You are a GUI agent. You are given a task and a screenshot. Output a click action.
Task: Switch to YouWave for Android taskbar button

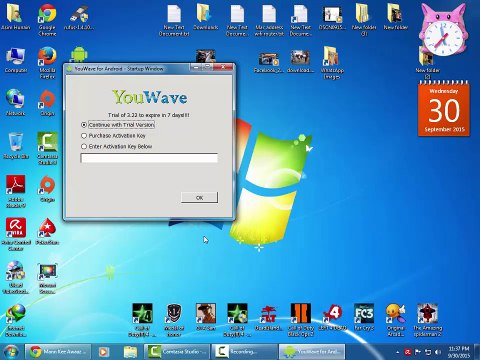312,352
